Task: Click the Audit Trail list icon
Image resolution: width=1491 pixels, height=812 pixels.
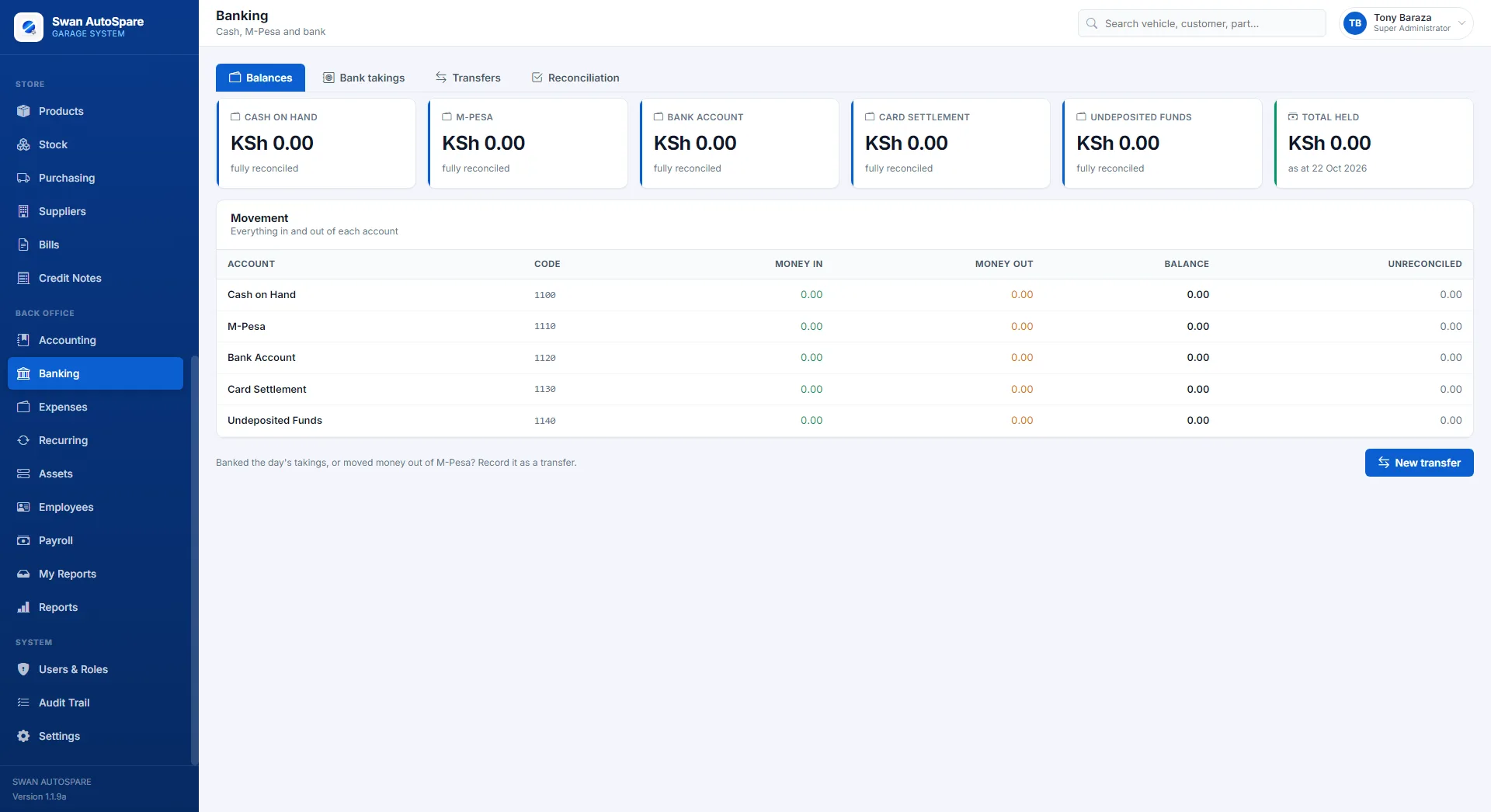Action: (23, 703)
